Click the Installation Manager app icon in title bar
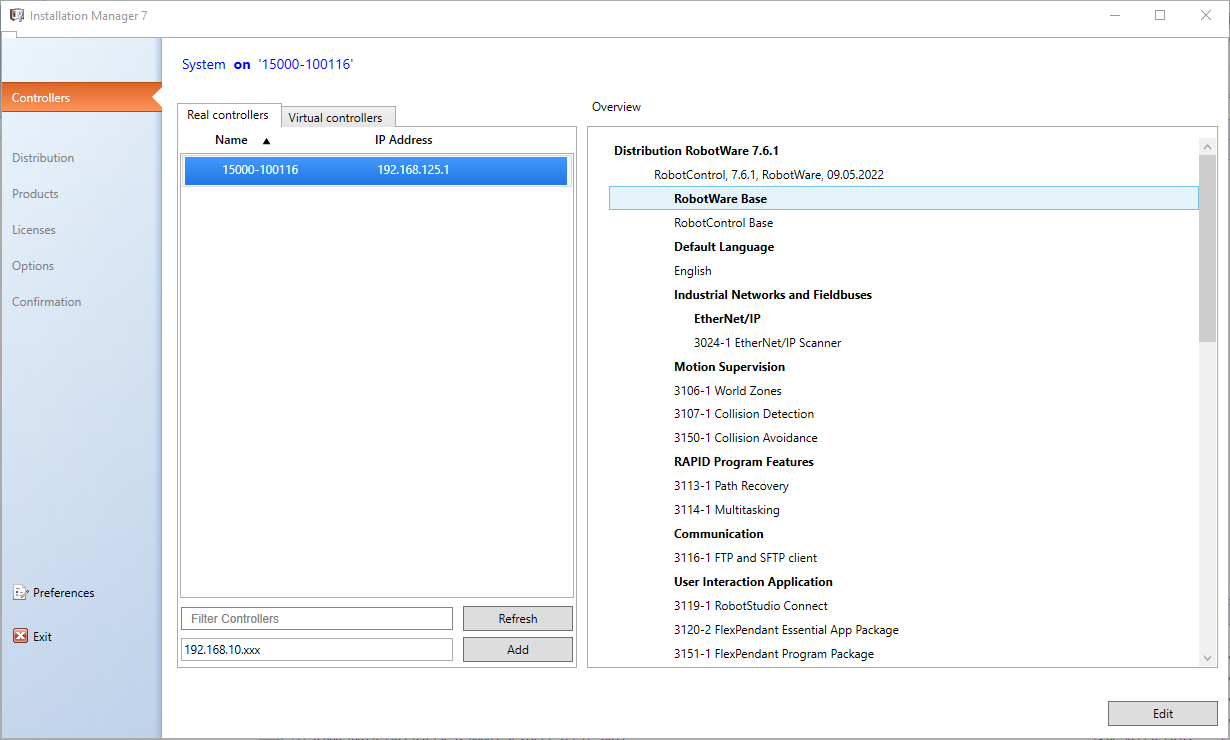 click(16, 15)
